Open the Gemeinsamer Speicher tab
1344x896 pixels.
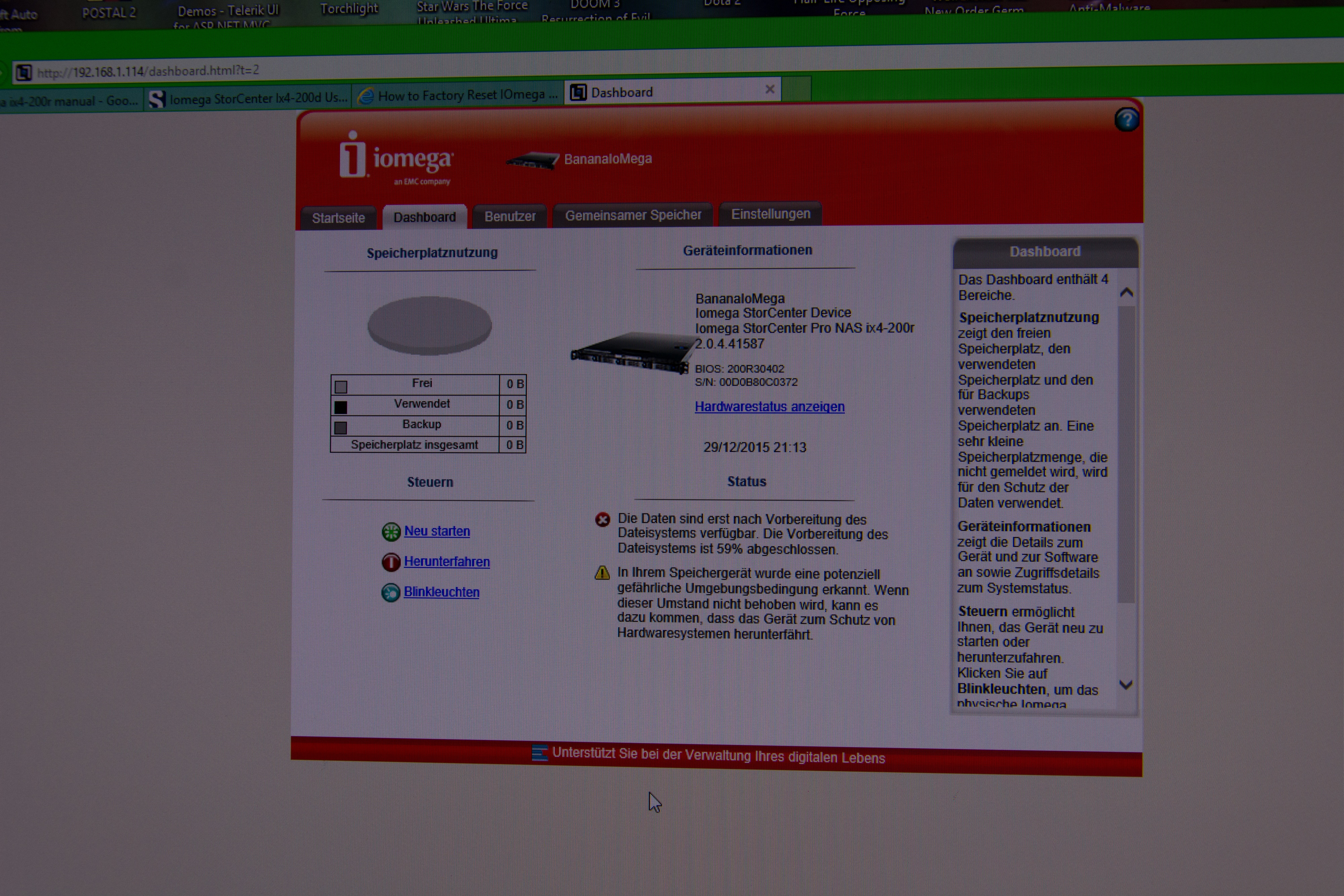coord(633,215)
